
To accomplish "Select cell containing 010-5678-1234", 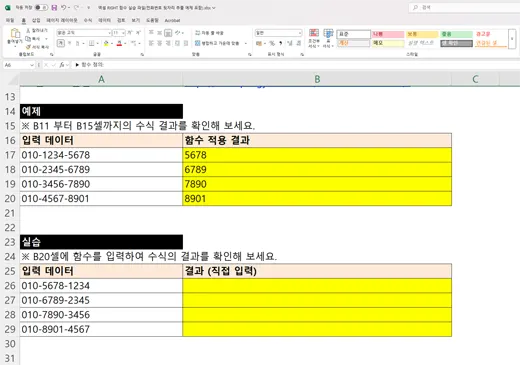I will (x=101, y=286).
